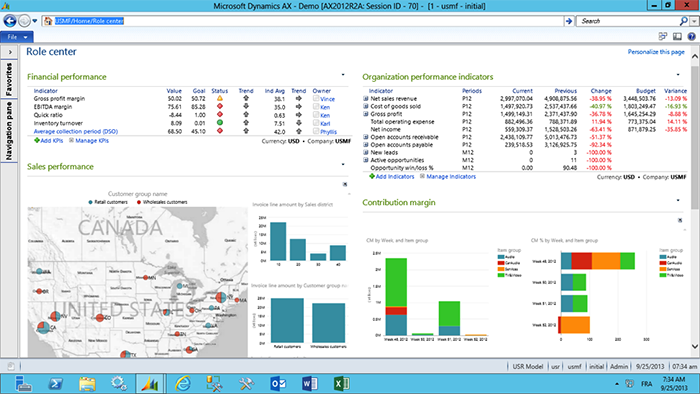Open Contribution margin web part menu arrow
This screenshot has height=394, width=700.
(678, 200)
